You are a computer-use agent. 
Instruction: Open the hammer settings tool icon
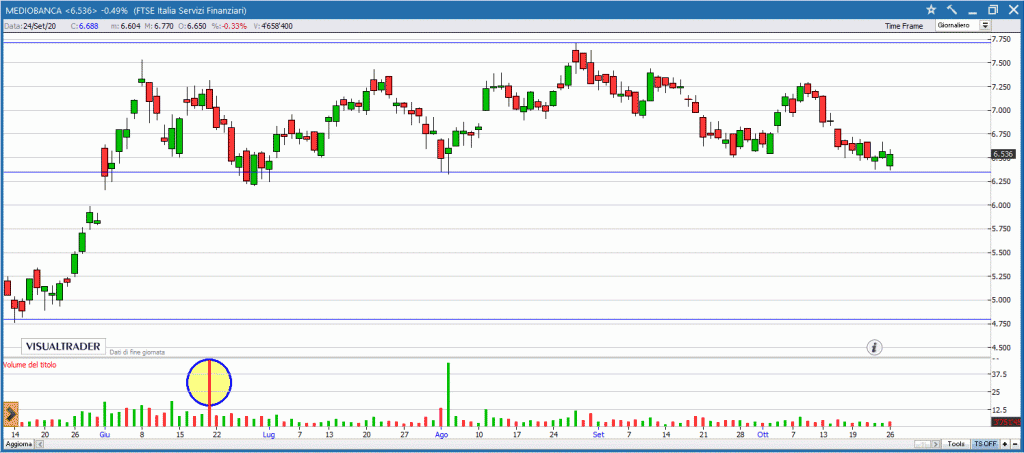(x=952, y=10)
